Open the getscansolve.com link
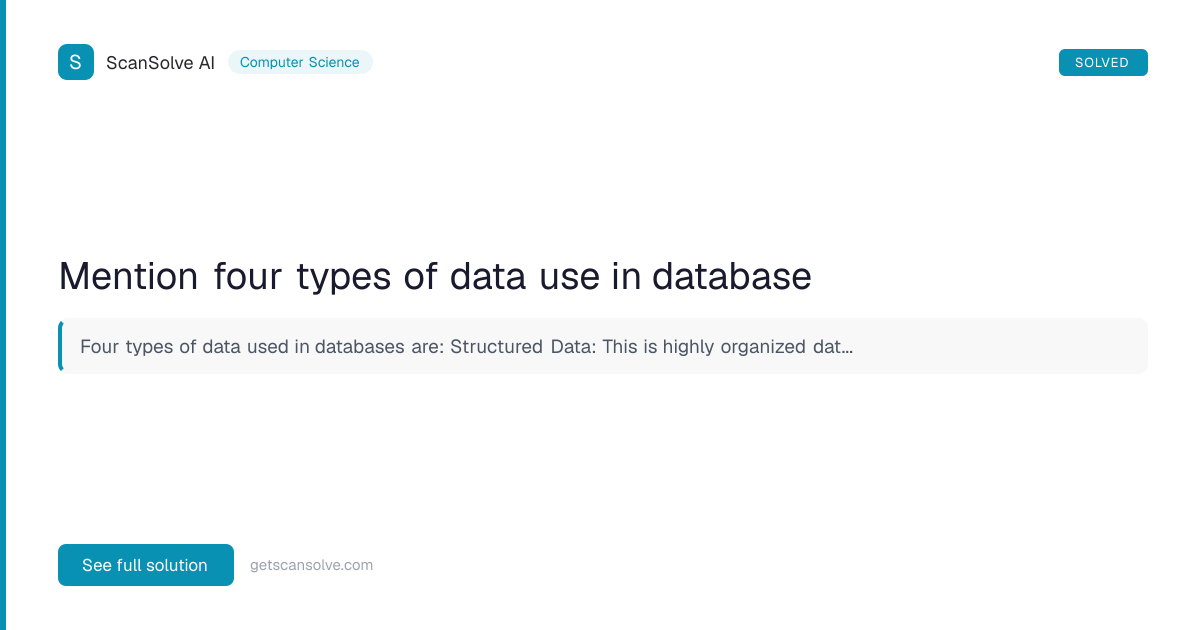The height and width of the screenshot is (630, 1200). click(311, 565)
